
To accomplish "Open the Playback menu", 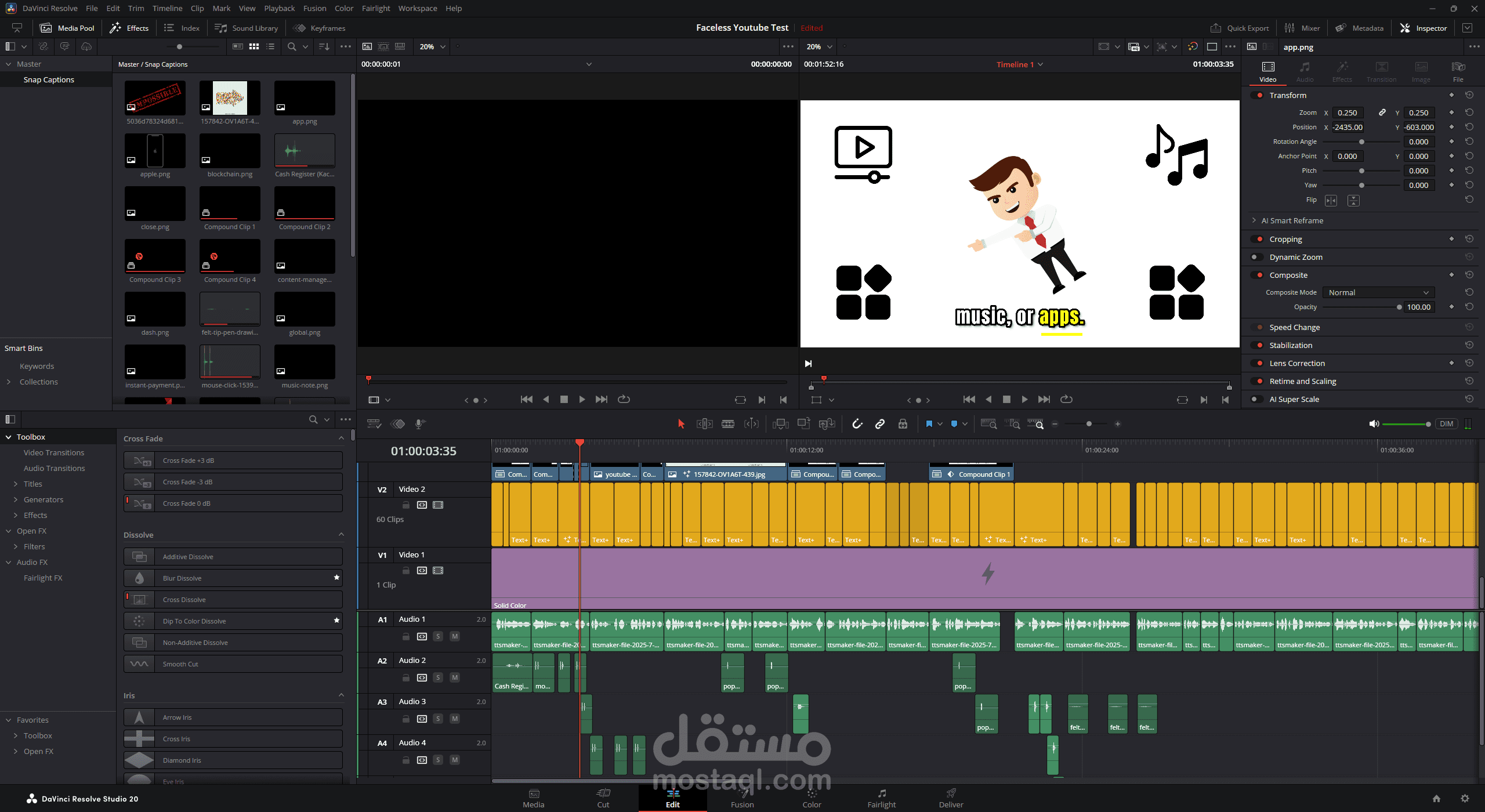I will (x=280, y=8).
